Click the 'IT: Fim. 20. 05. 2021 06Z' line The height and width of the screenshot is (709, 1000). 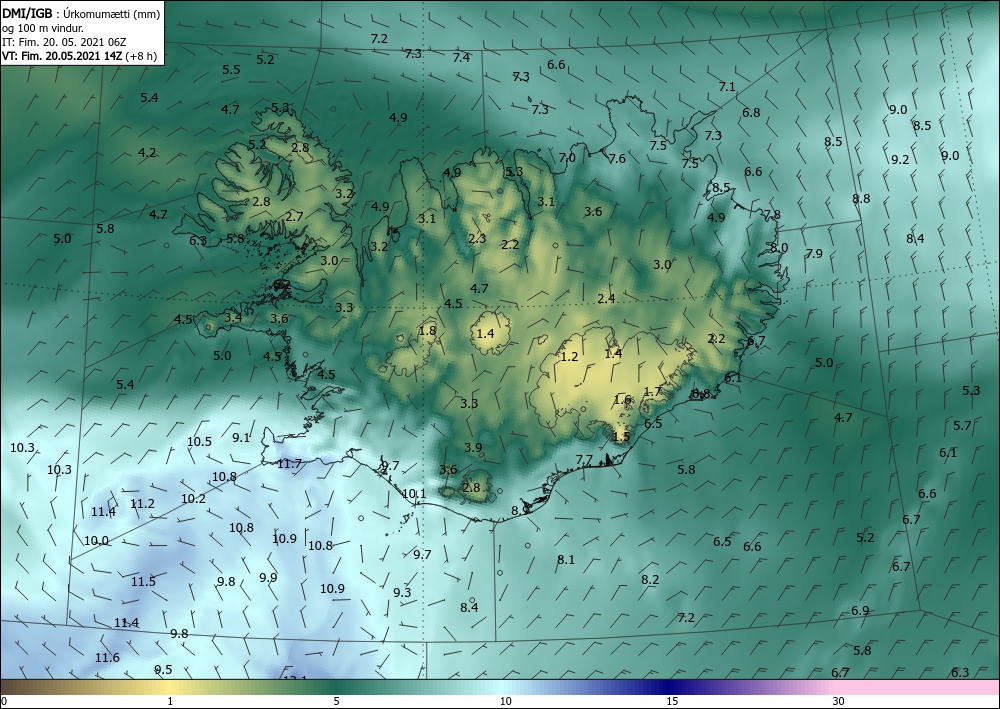[x=64, y=42]
